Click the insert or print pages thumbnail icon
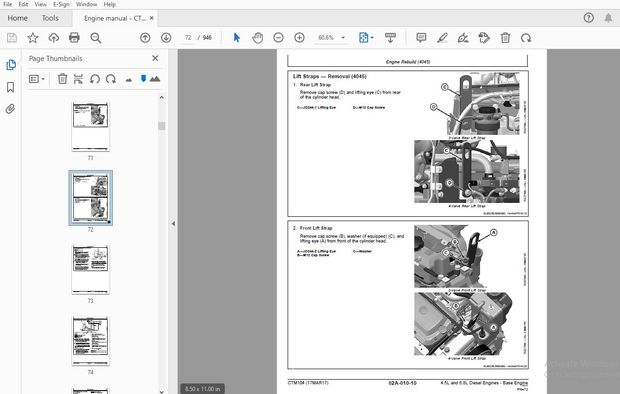The image size is (620, 394). click(78, 79)
